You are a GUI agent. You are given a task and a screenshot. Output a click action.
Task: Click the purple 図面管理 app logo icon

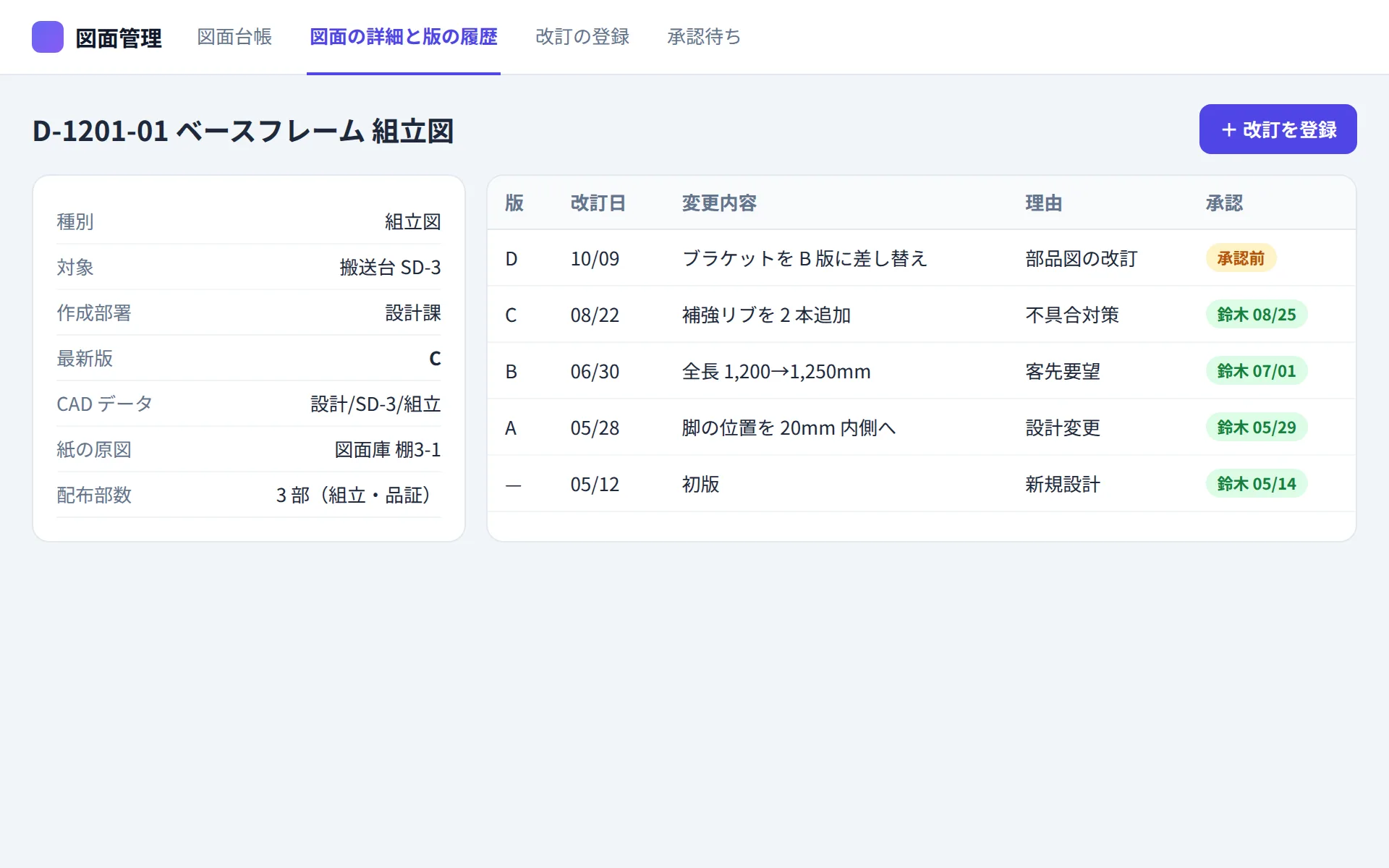48,37
